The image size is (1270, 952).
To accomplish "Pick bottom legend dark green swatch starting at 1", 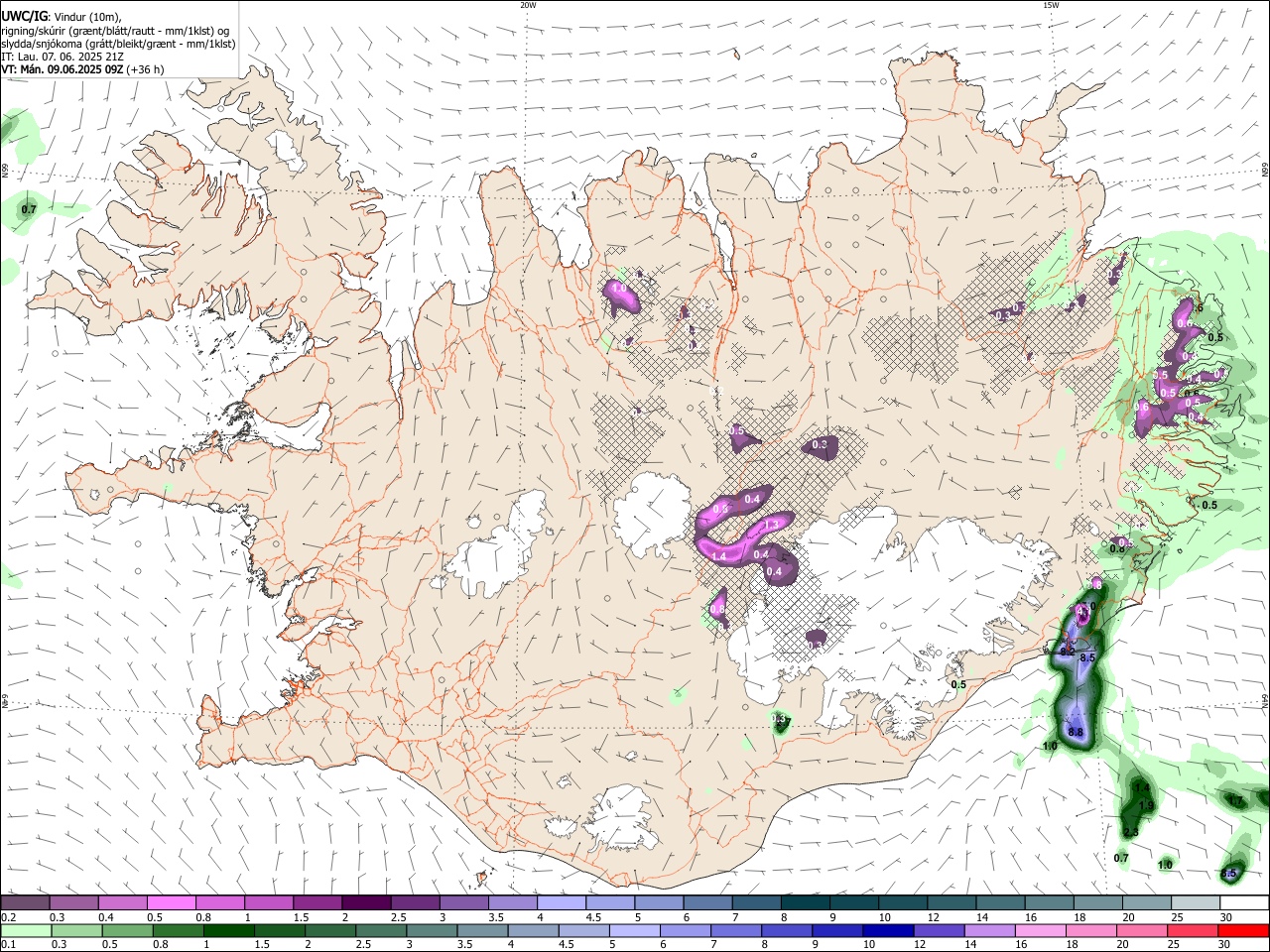I will coord(229,930).
